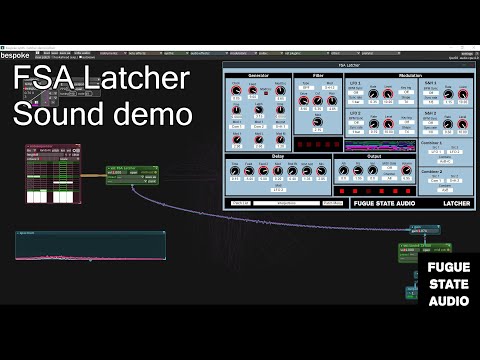Image resolution: width=480 pixels, height=360 pixels.
Task: Open the pulse dropdown menu
Action: click(270, 53)
